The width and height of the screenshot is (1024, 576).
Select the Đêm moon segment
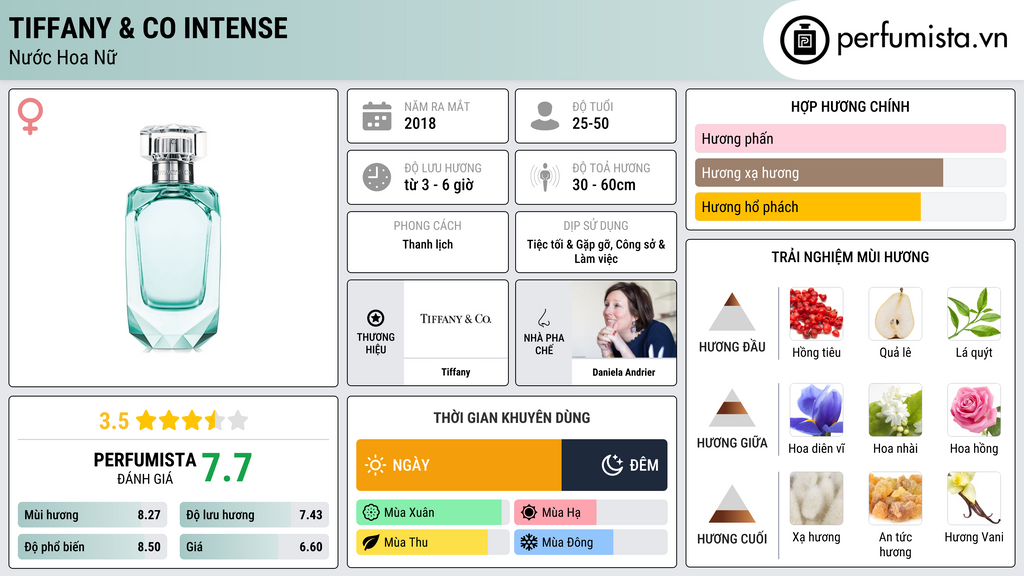pyautogui.click(x=615, y=465)
